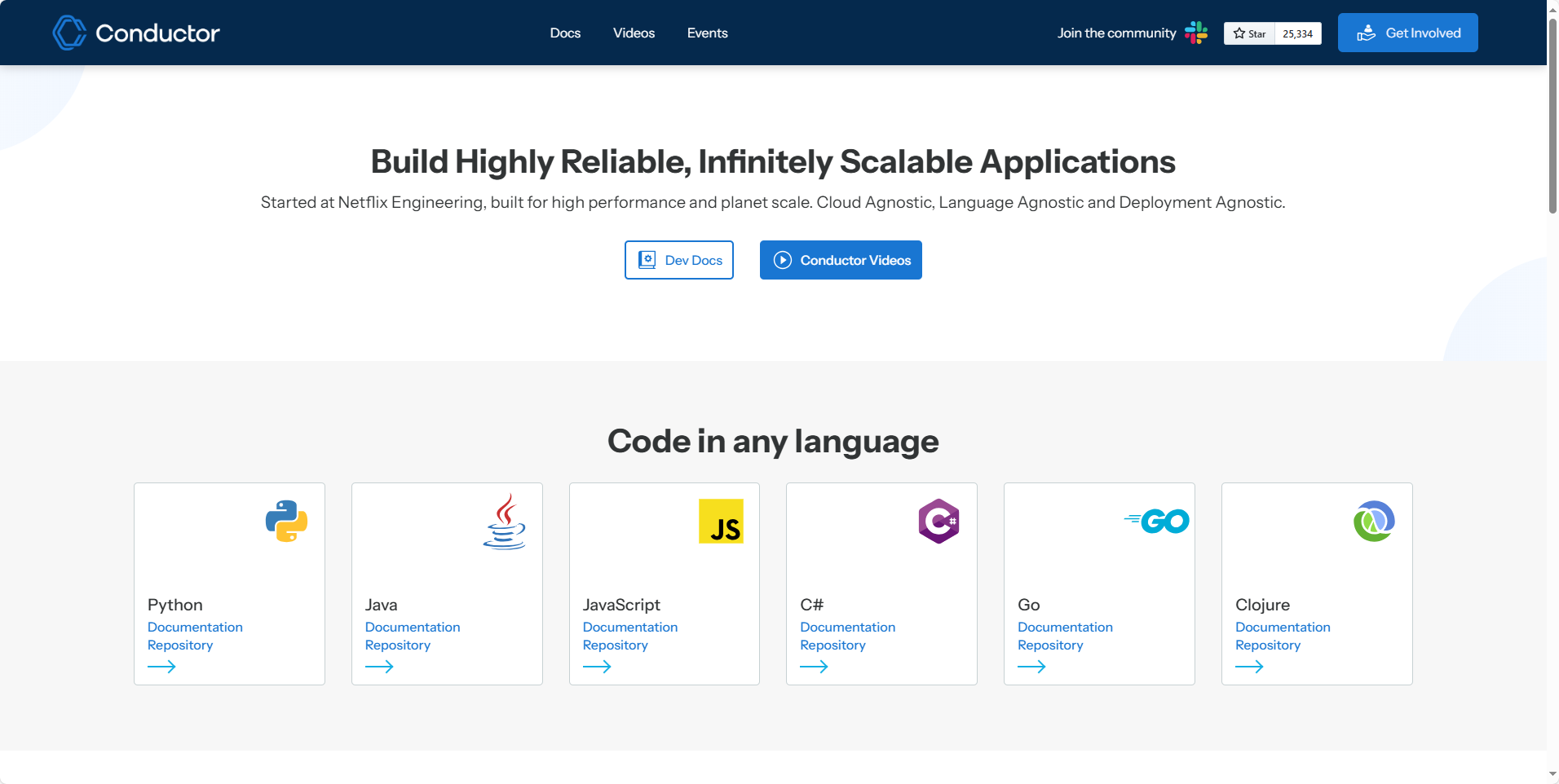Screen dimensions: 1559x784
Task: Open the Videos menu item
Action: tap(634, 33)
